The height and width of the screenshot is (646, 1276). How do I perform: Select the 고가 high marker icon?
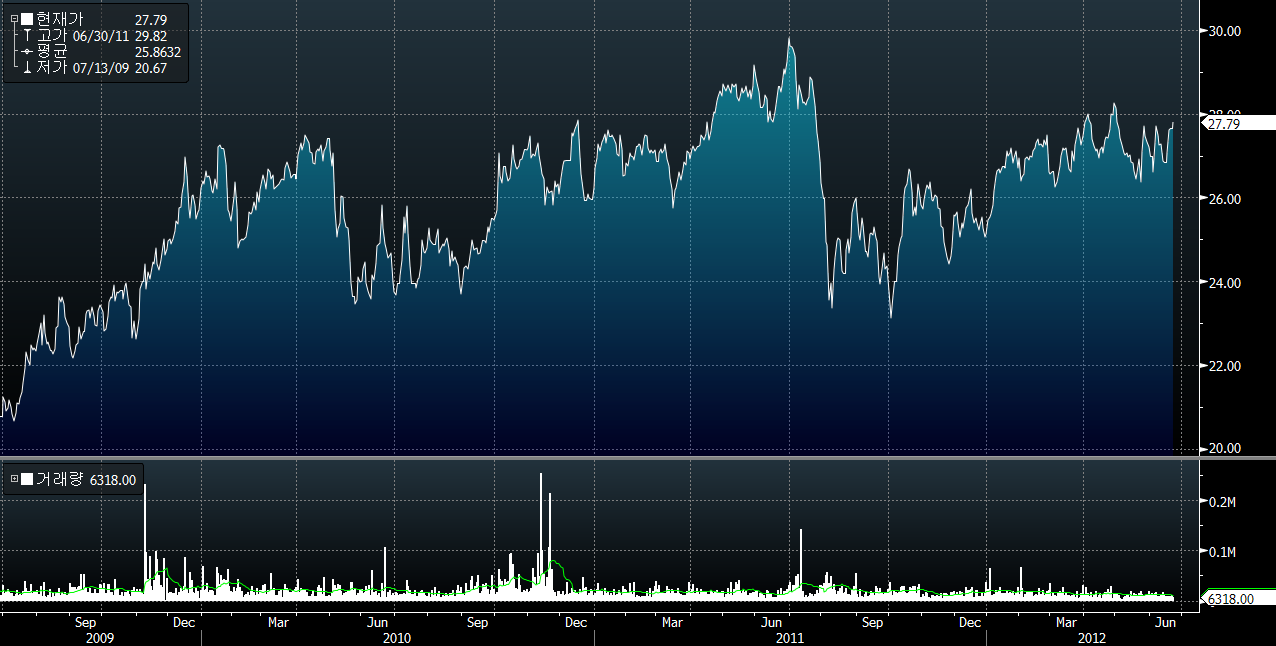pyautogui.click(x=27, y=35)
